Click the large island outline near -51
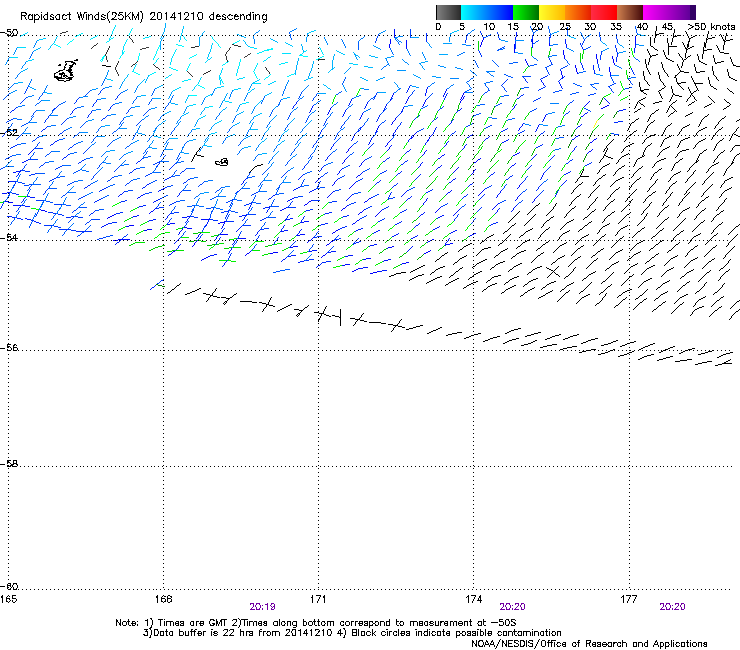Image resolution: width=740 pixels, height=650 pixels. coord(66,71)
